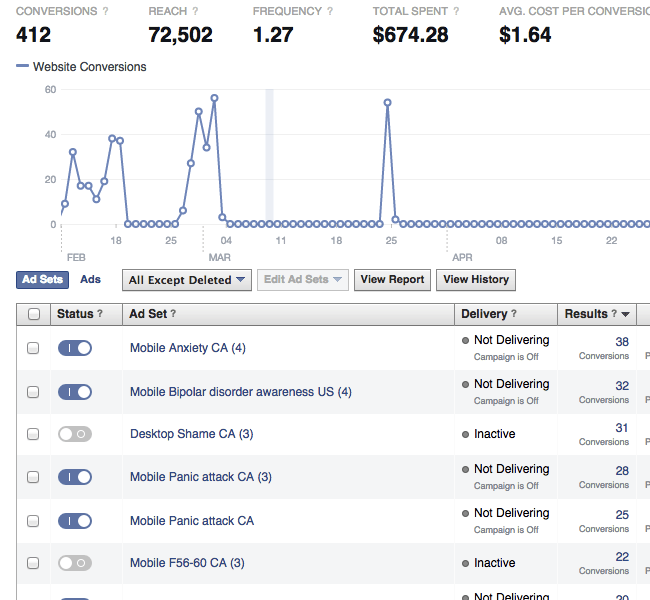Tick the checkbox for the plain Mobile Panic attack CA row
The height and width of the screenshot is (600, 650).
pos(33,521)
